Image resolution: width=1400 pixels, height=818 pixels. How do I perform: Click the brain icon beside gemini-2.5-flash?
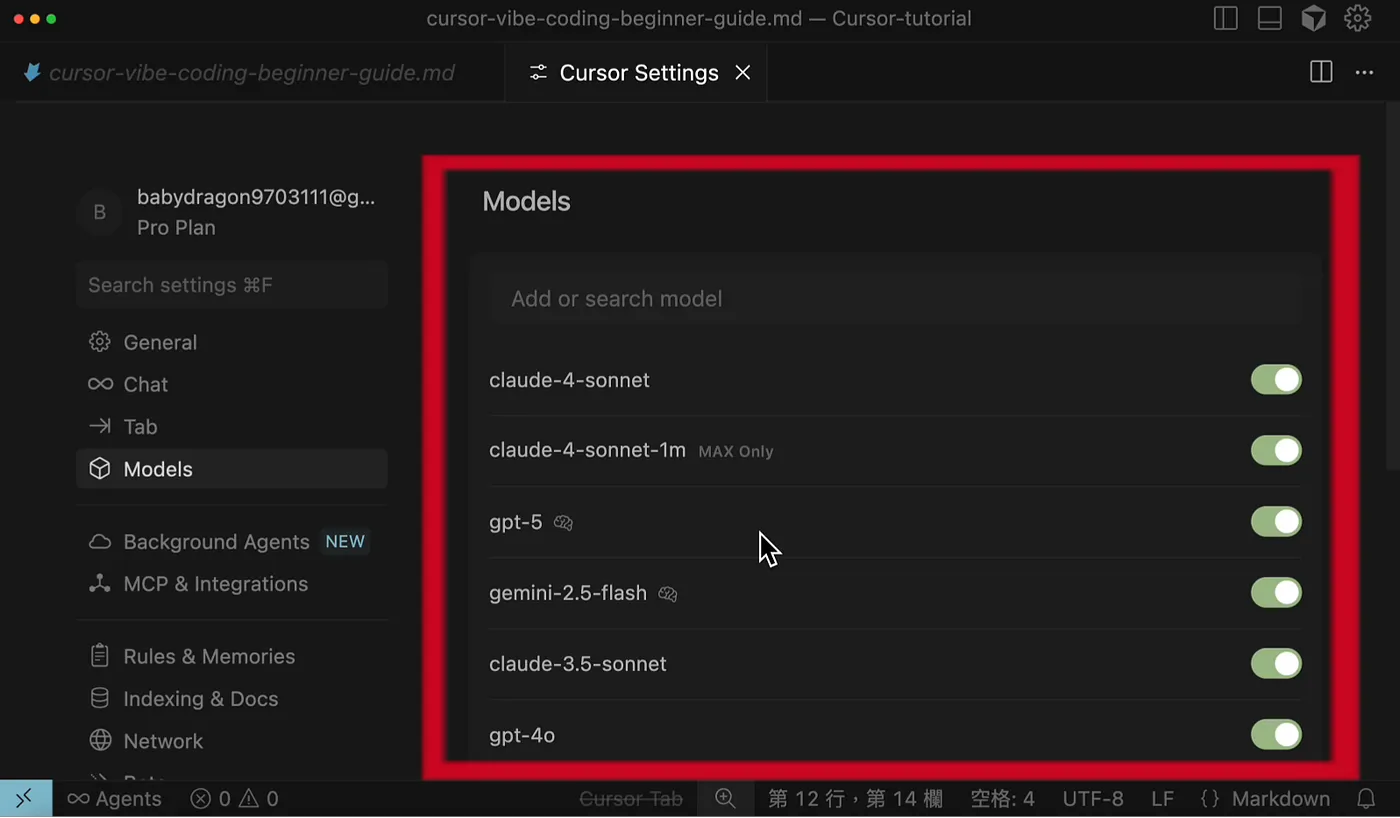668,593
